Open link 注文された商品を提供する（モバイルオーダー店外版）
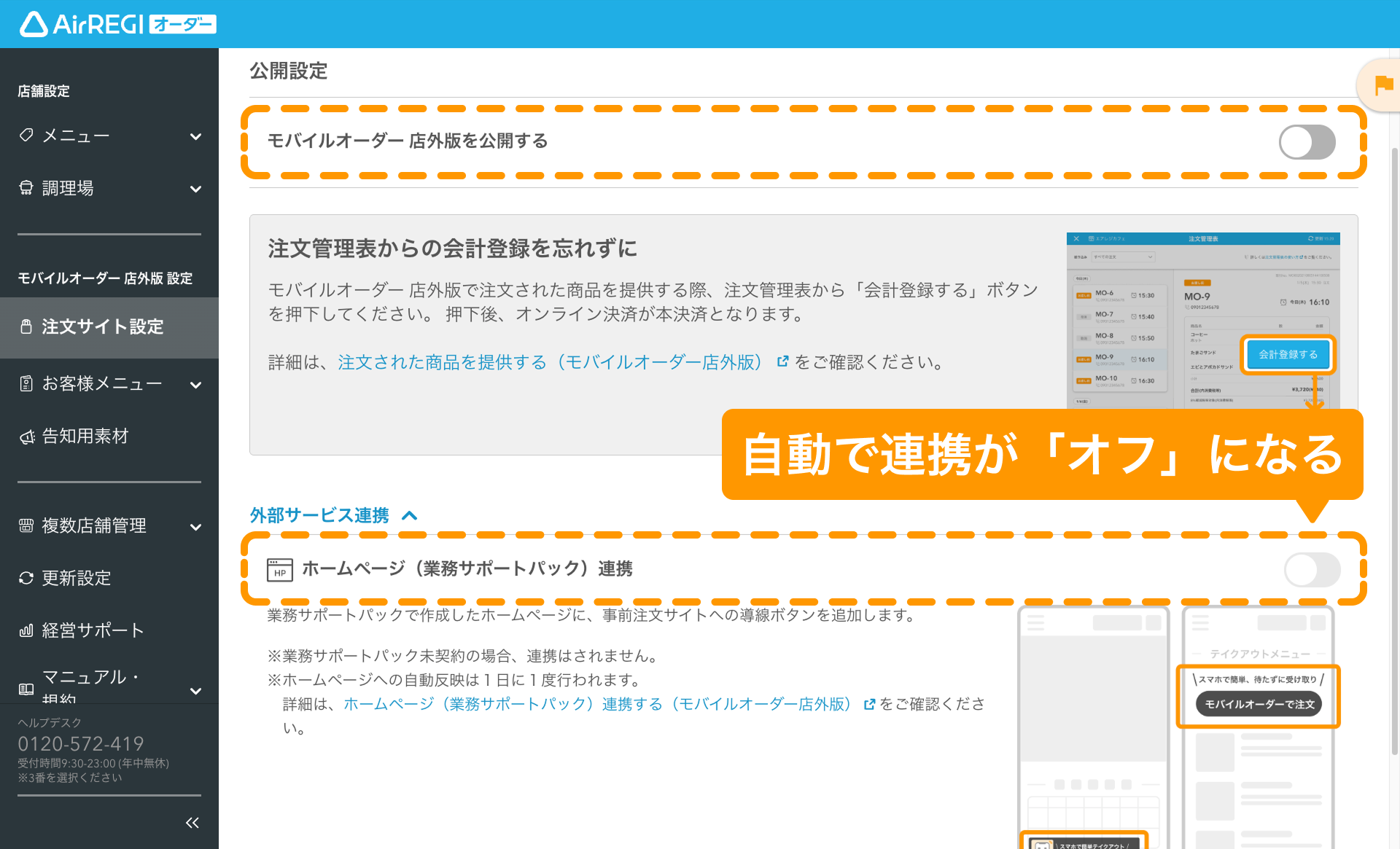The image size is (1400, 849). [x=551, y=362]
